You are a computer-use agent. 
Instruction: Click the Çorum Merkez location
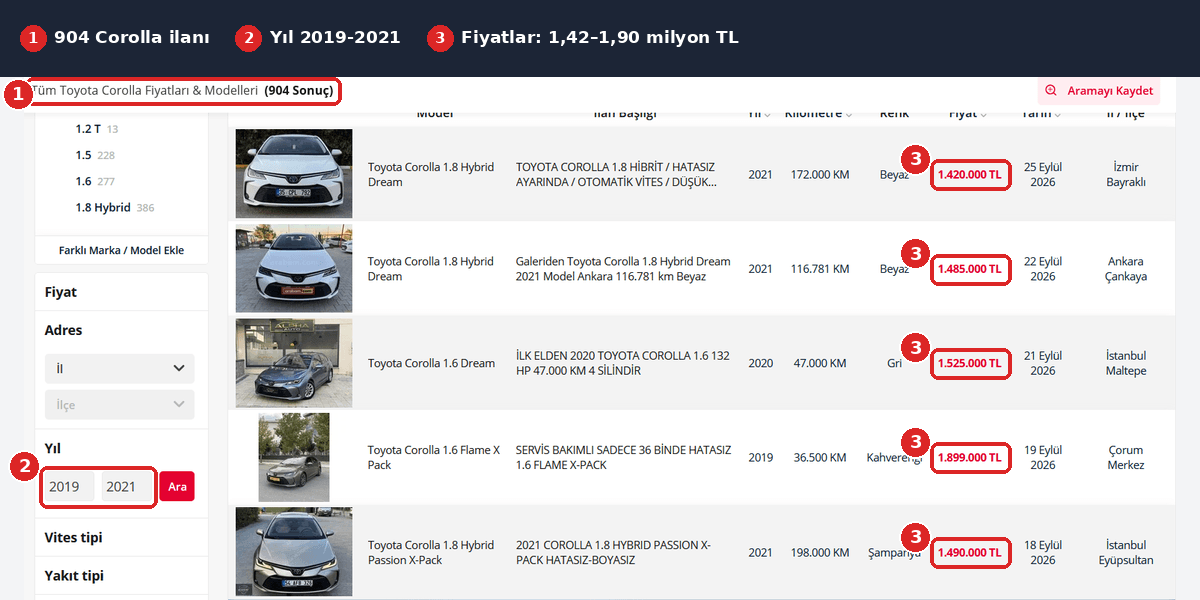click(x=1126, y=457)
